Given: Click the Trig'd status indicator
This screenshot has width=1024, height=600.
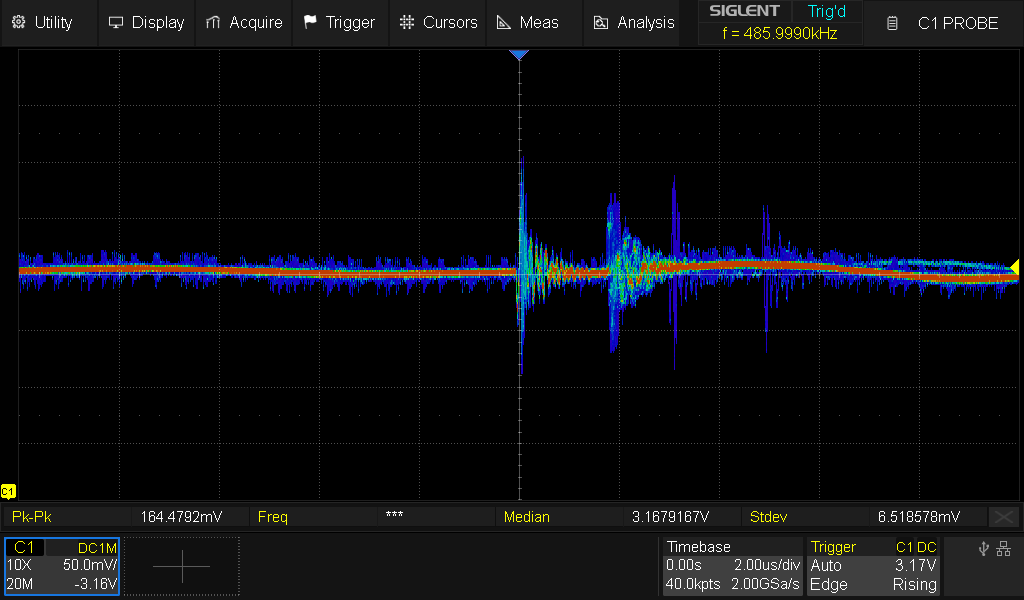Looking at the screenshot, I should coord(827,12).
